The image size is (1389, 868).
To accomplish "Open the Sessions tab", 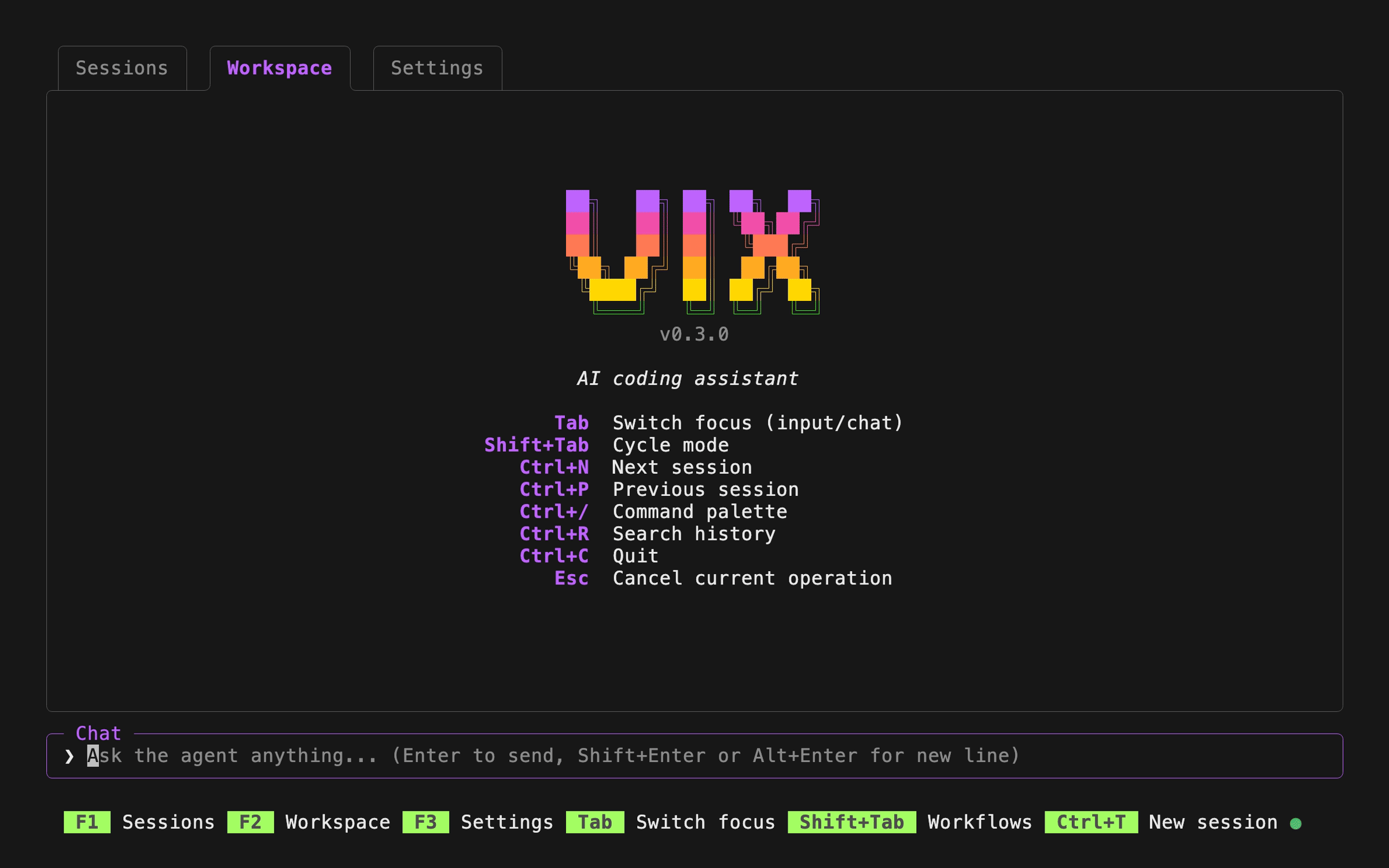I will point(122,68).
